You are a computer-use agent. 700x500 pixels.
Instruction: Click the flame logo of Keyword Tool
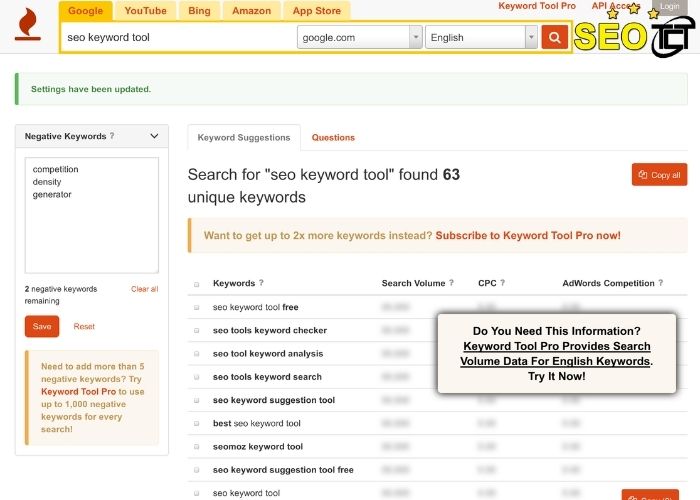pos(28,25)
